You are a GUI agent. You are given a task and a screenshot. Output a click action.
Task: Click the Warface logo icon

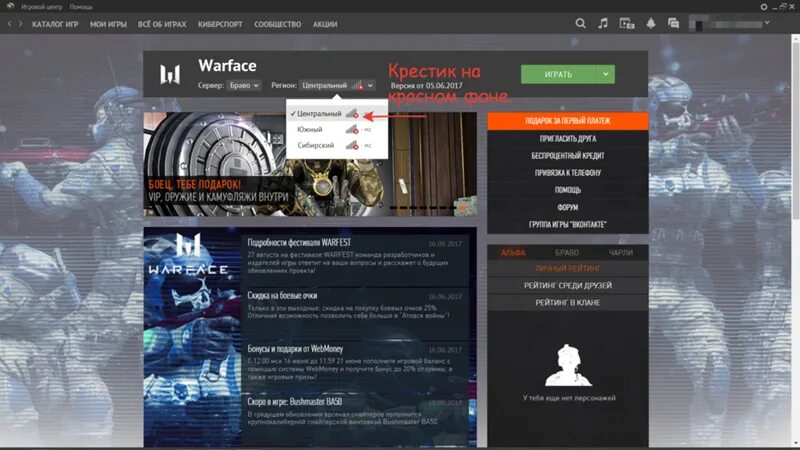[170, 74]
